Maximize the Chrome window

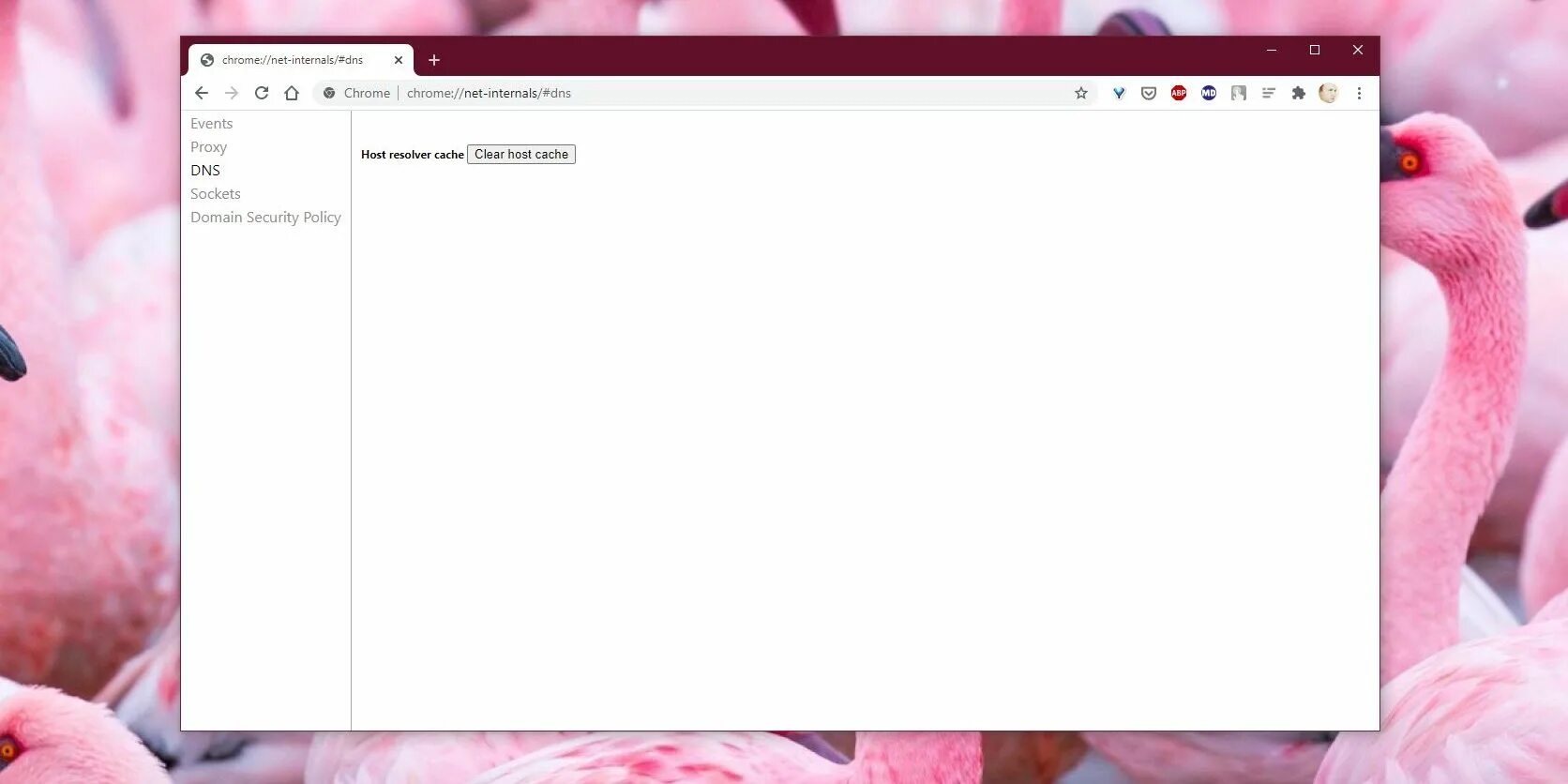tap(1315, 50)
